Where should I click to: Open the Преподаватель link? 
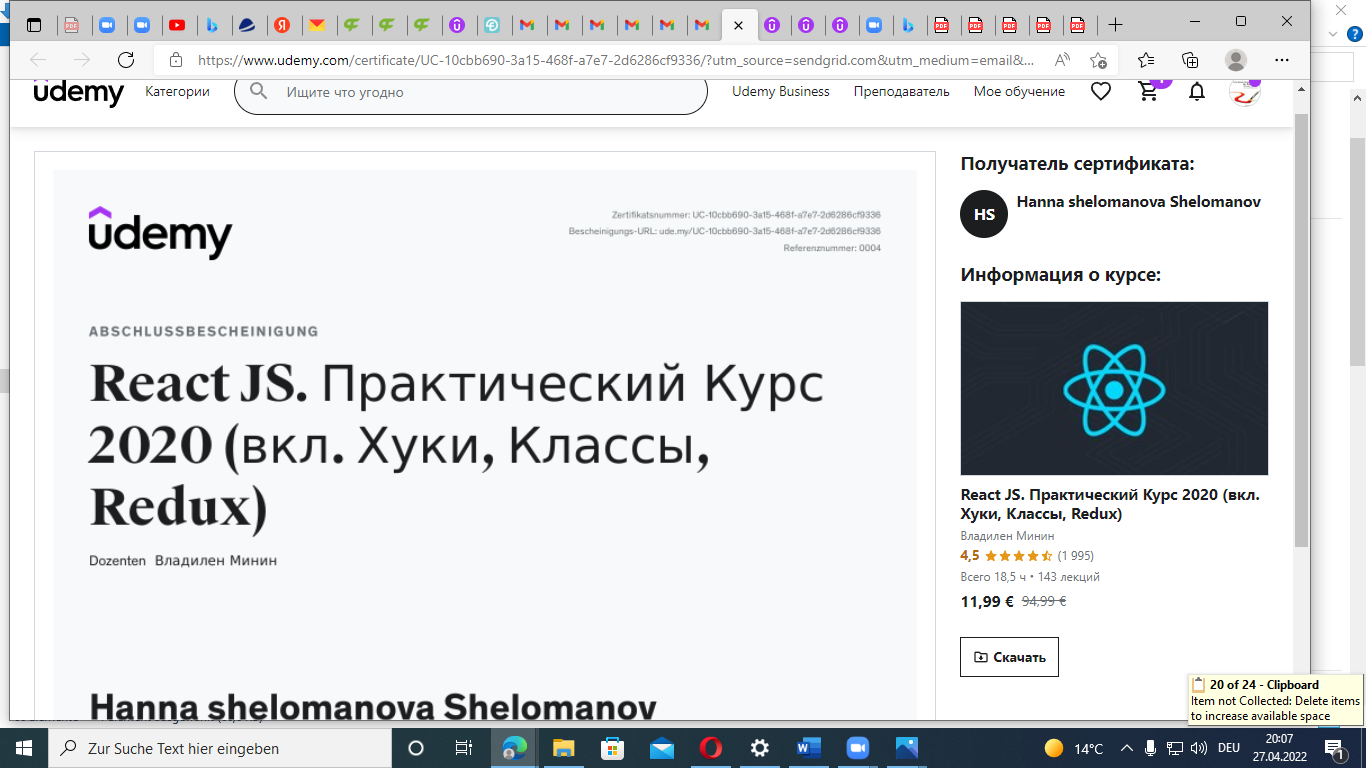click(902, 91)
